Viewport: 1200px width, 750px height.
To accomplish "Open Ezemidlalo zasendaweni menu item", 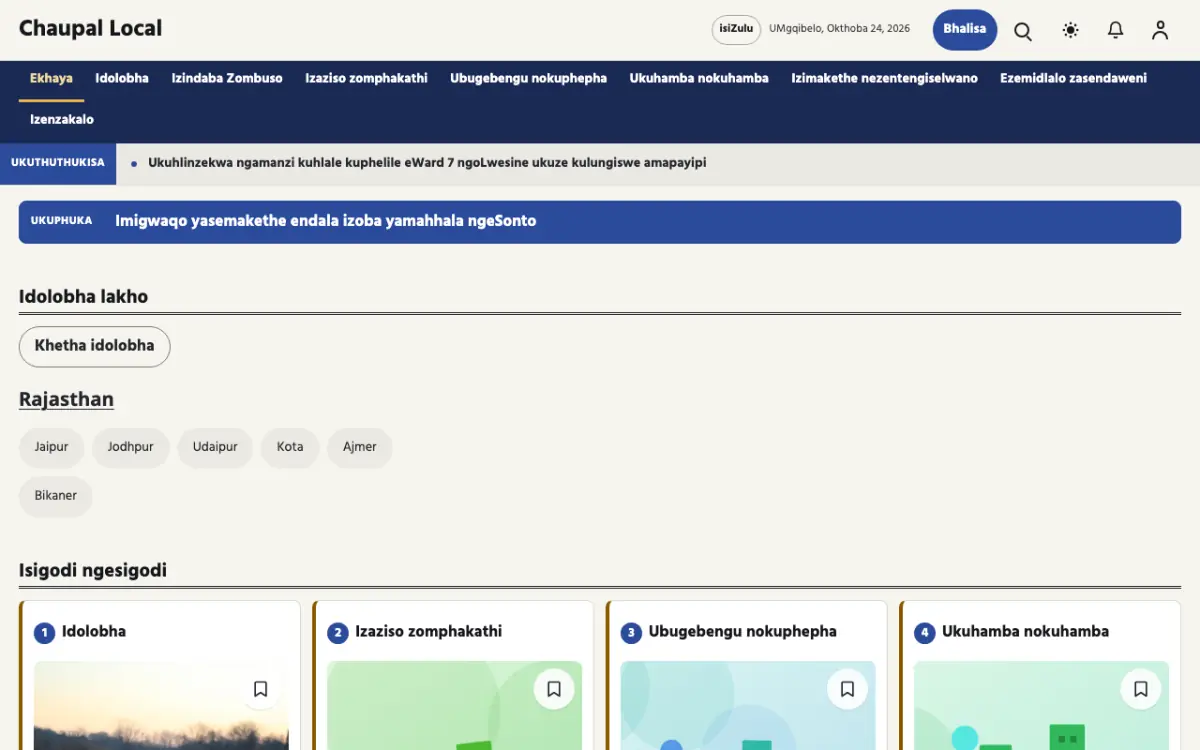I will 1073,79.
